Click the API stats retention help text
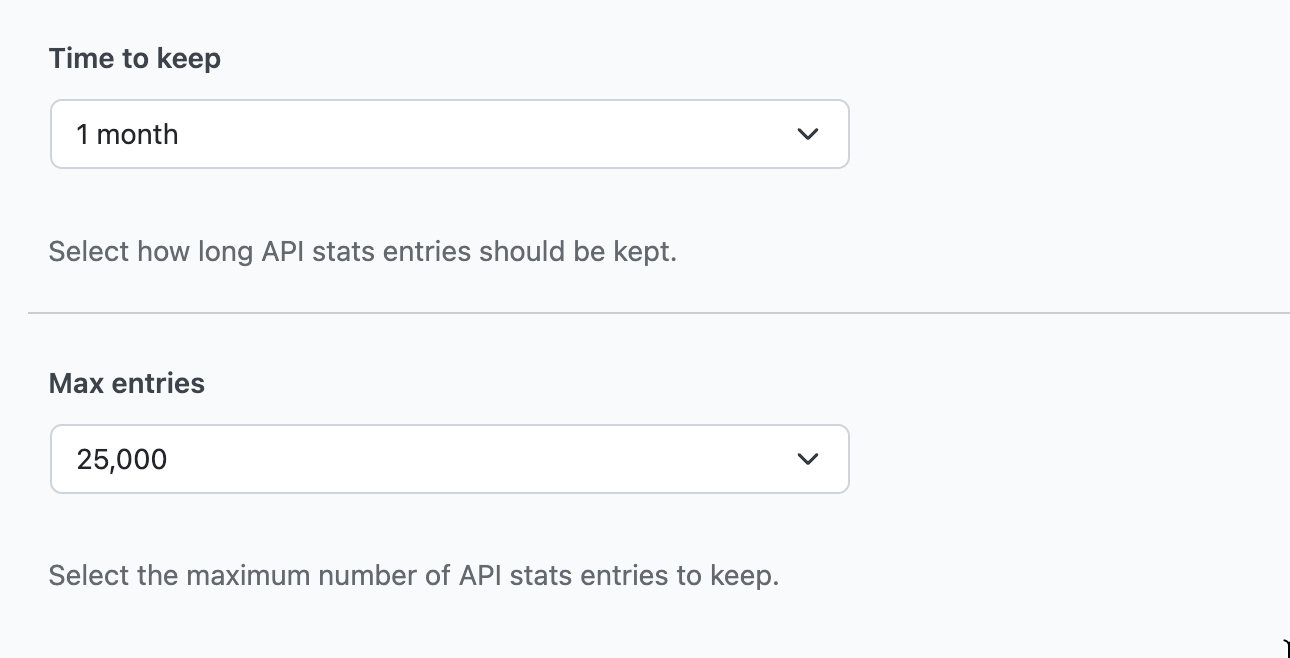Viewport: 1290px width, 658px height. pyautogui.click(x=362, y=251)
